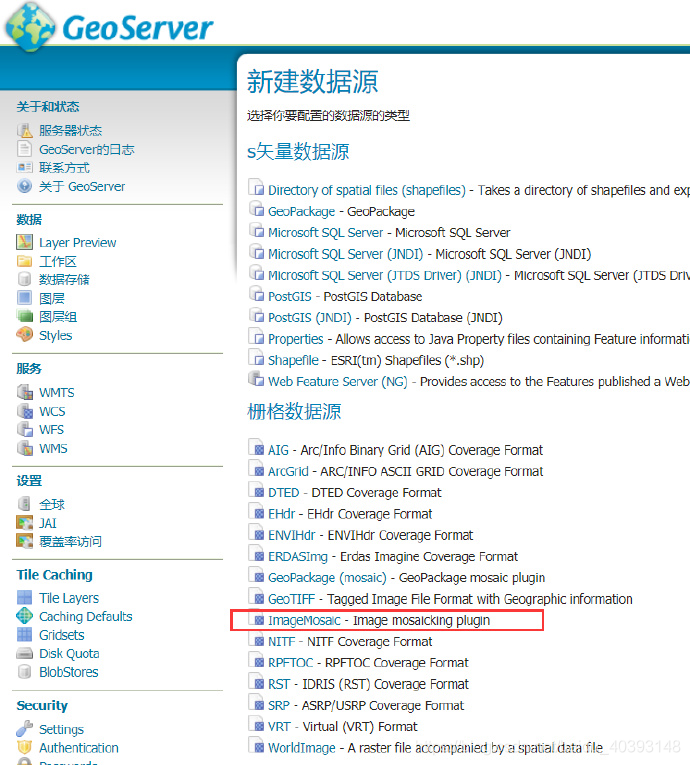690x765 pixels.
Task: Choose Microsoft SQL Server (JTDS Driver) (JNDI)
Action: 385,275
